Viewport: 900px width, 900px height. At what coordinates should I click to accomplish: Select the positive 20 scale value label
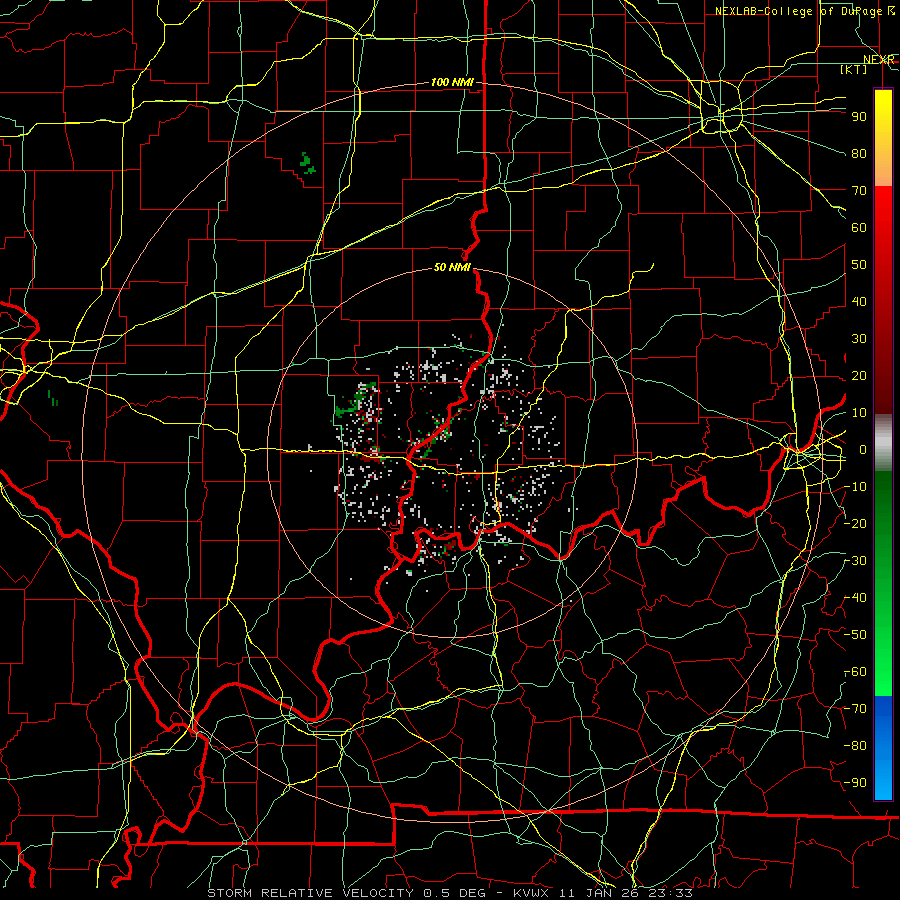859,375
